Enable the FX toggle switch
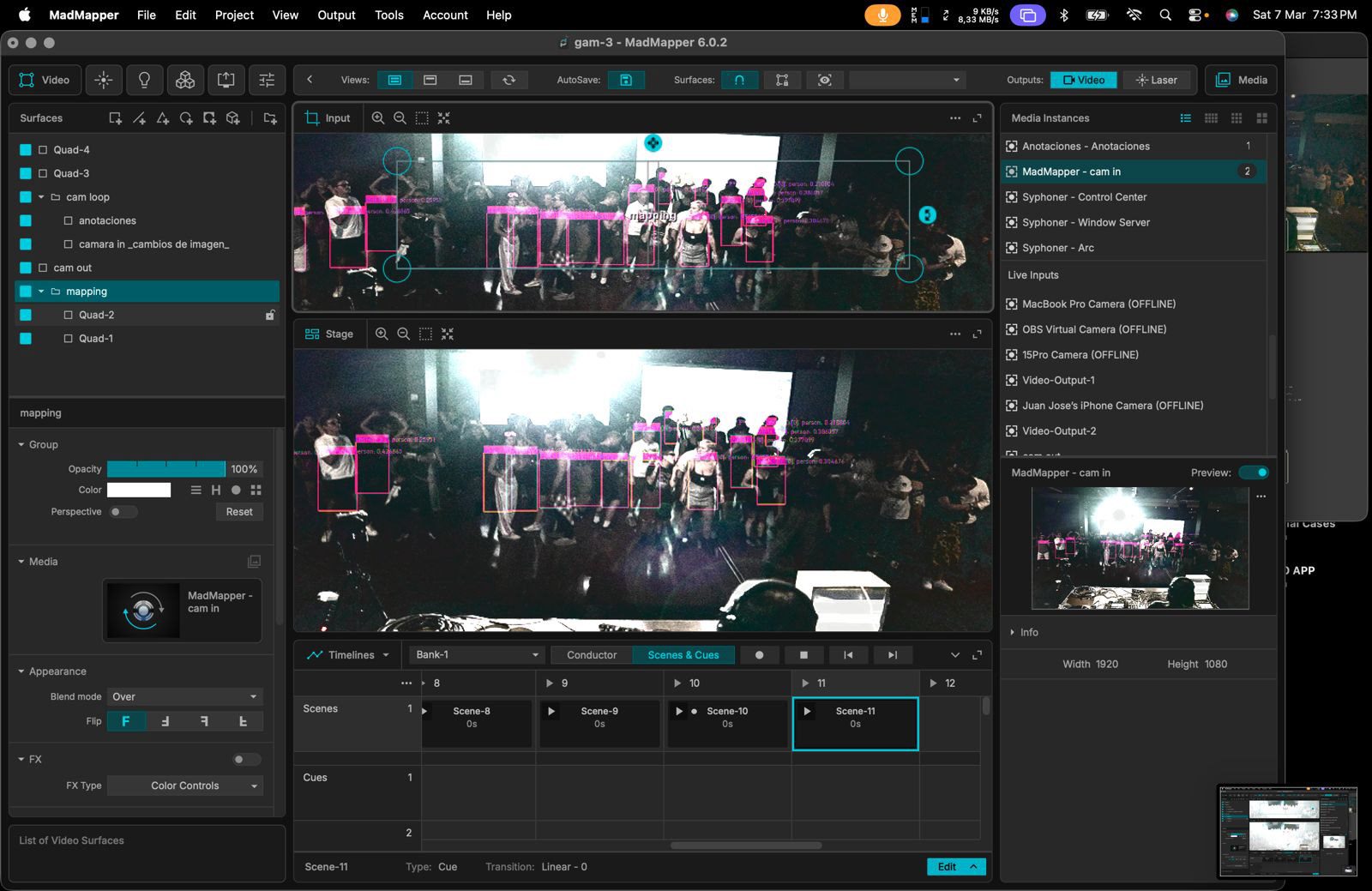 (x=247, y=759)
